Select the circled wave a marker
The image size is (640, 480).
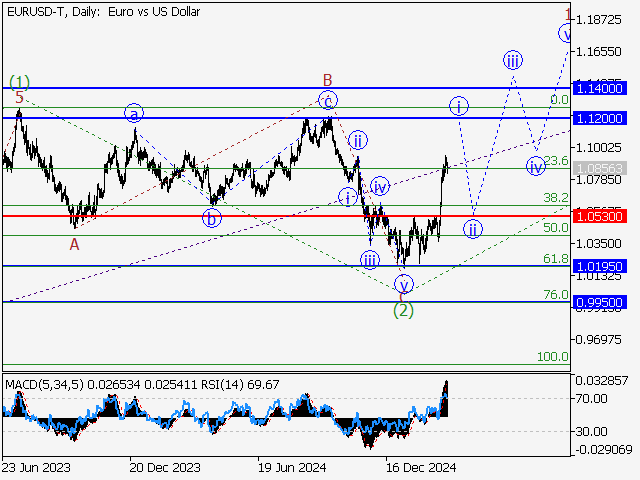point(134,113)
